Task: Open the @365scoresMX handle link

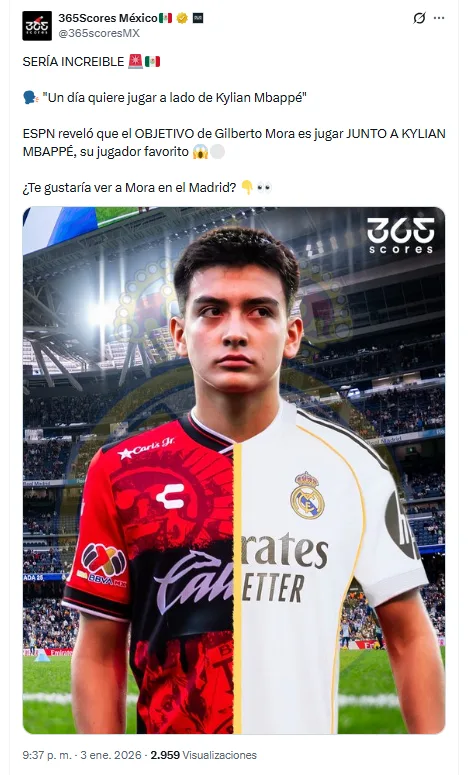Action: [99, 33]
